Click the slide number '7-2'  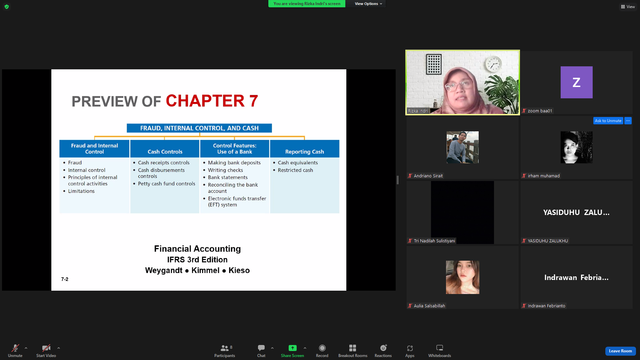click(x=65, y=279)
